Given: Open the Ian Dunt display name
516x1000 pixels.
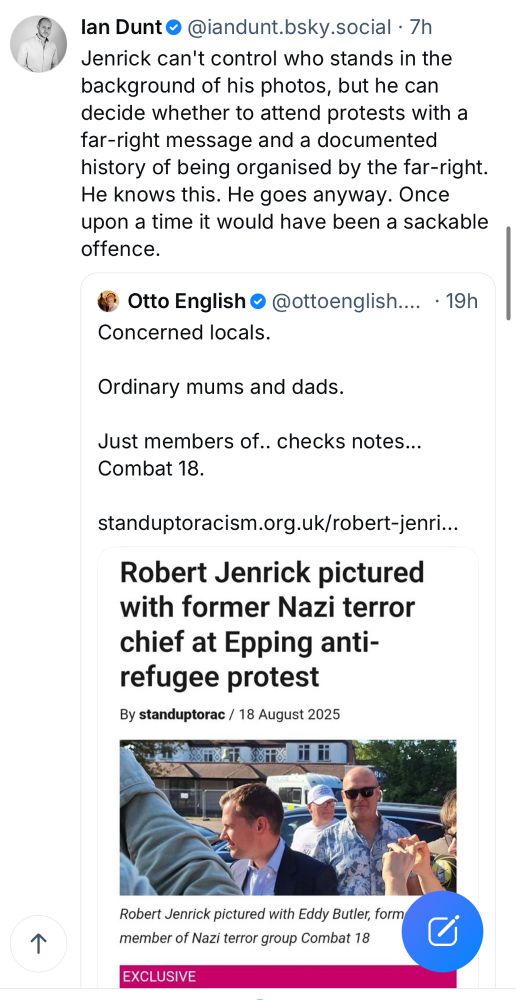Looking at the screenshot, I should (x=122, y=27).
